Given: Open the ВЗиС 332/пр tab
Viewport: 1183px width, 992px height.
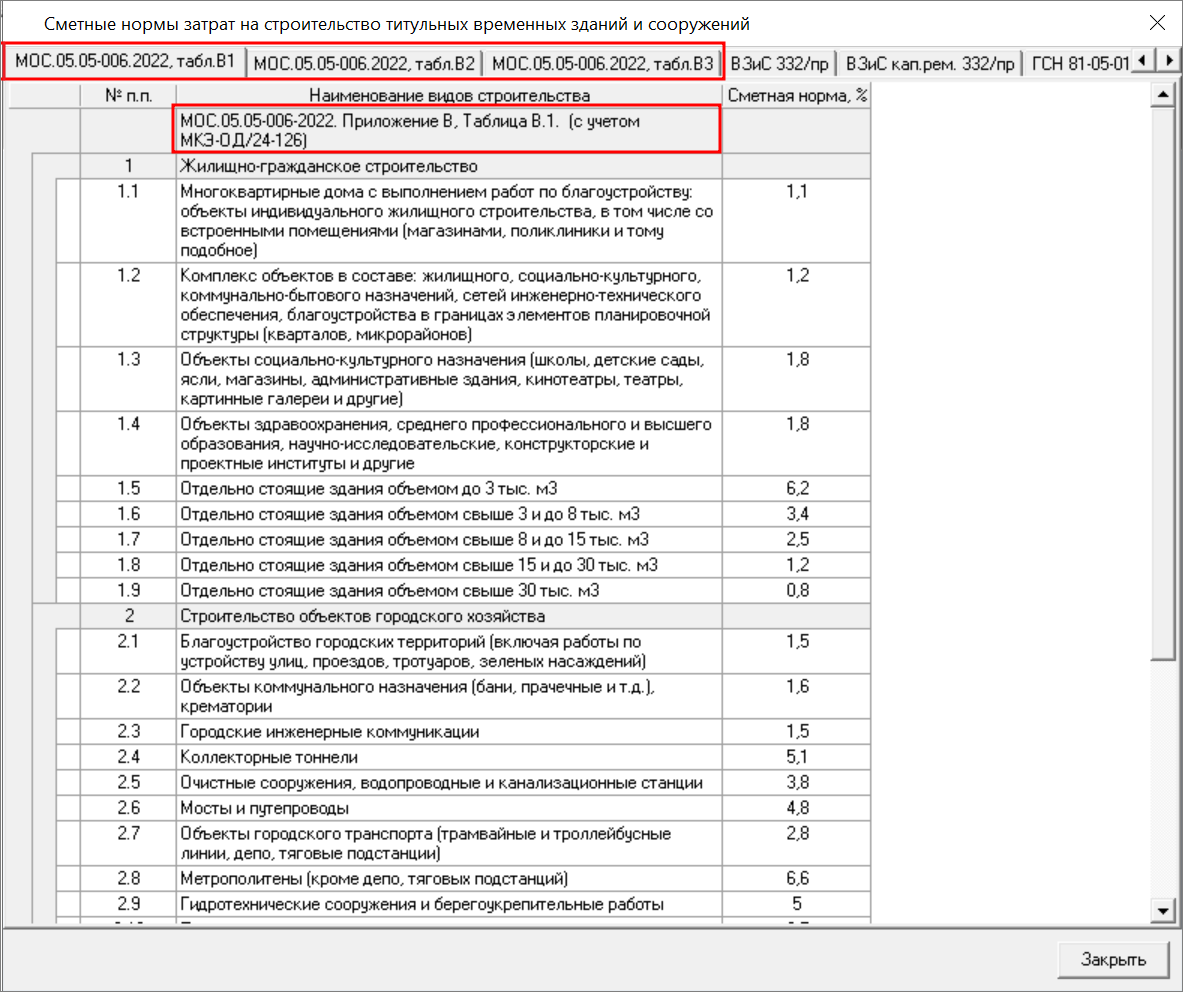Looking at the screenshot, I should (x=779, y=64).
